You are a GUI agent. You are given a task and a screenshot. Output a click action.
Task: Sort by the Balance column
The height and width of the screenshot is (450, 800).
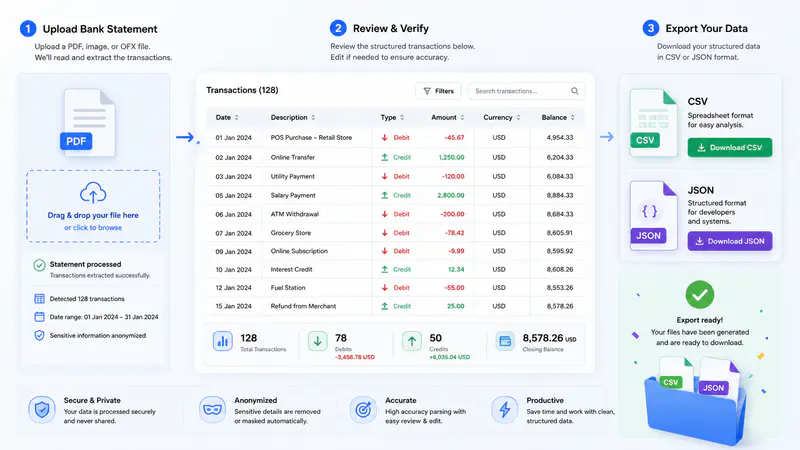(x=558, y=117)
